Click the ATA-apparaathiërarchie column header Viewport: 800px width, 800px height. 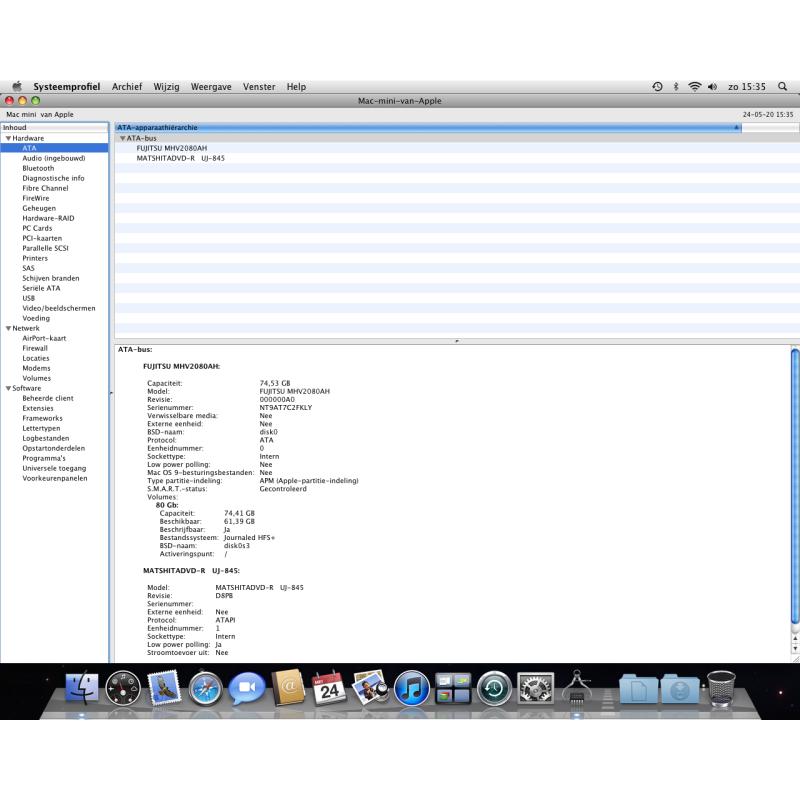pyautogui.click(x=428, y=128)
